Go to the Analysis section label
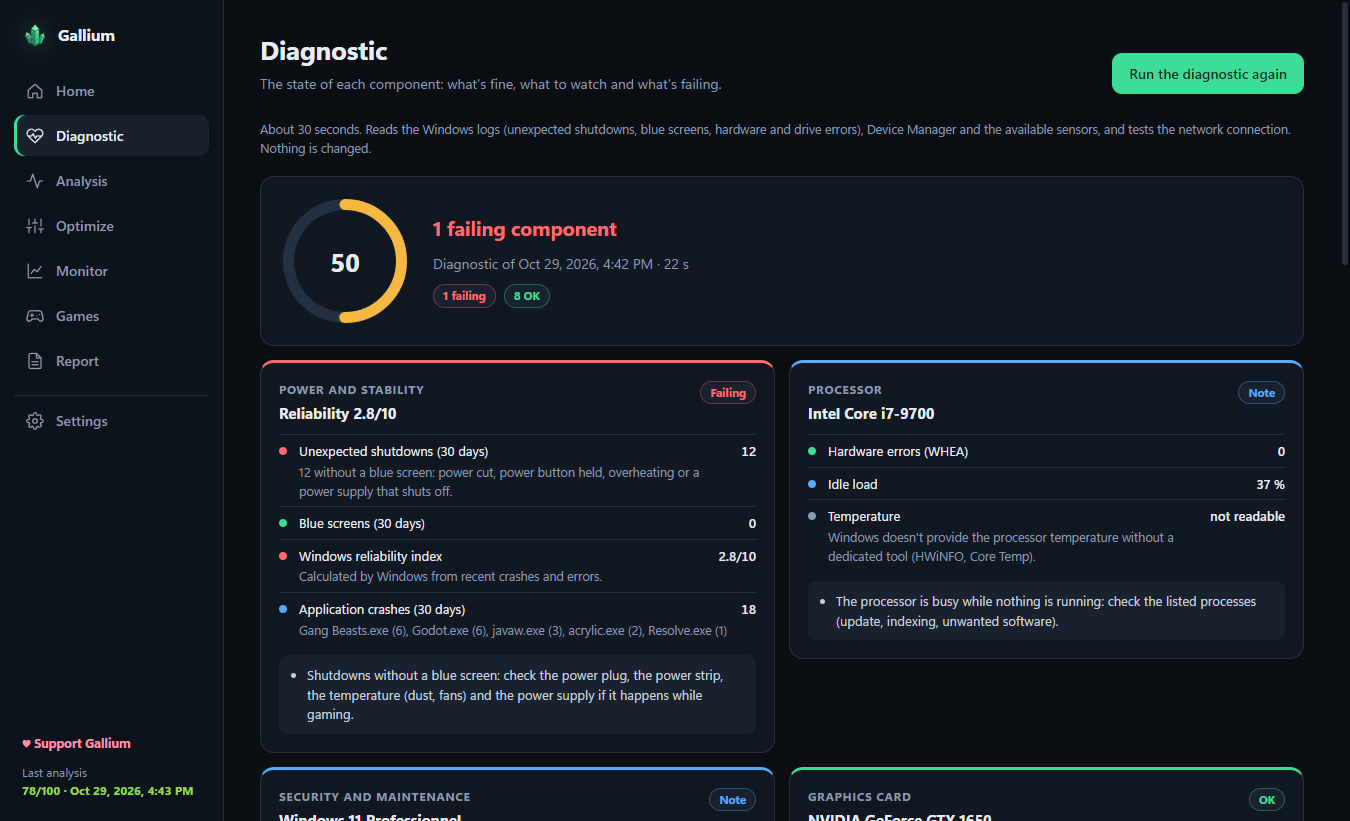The image size is (1350, 821). (x=81, y=181)
